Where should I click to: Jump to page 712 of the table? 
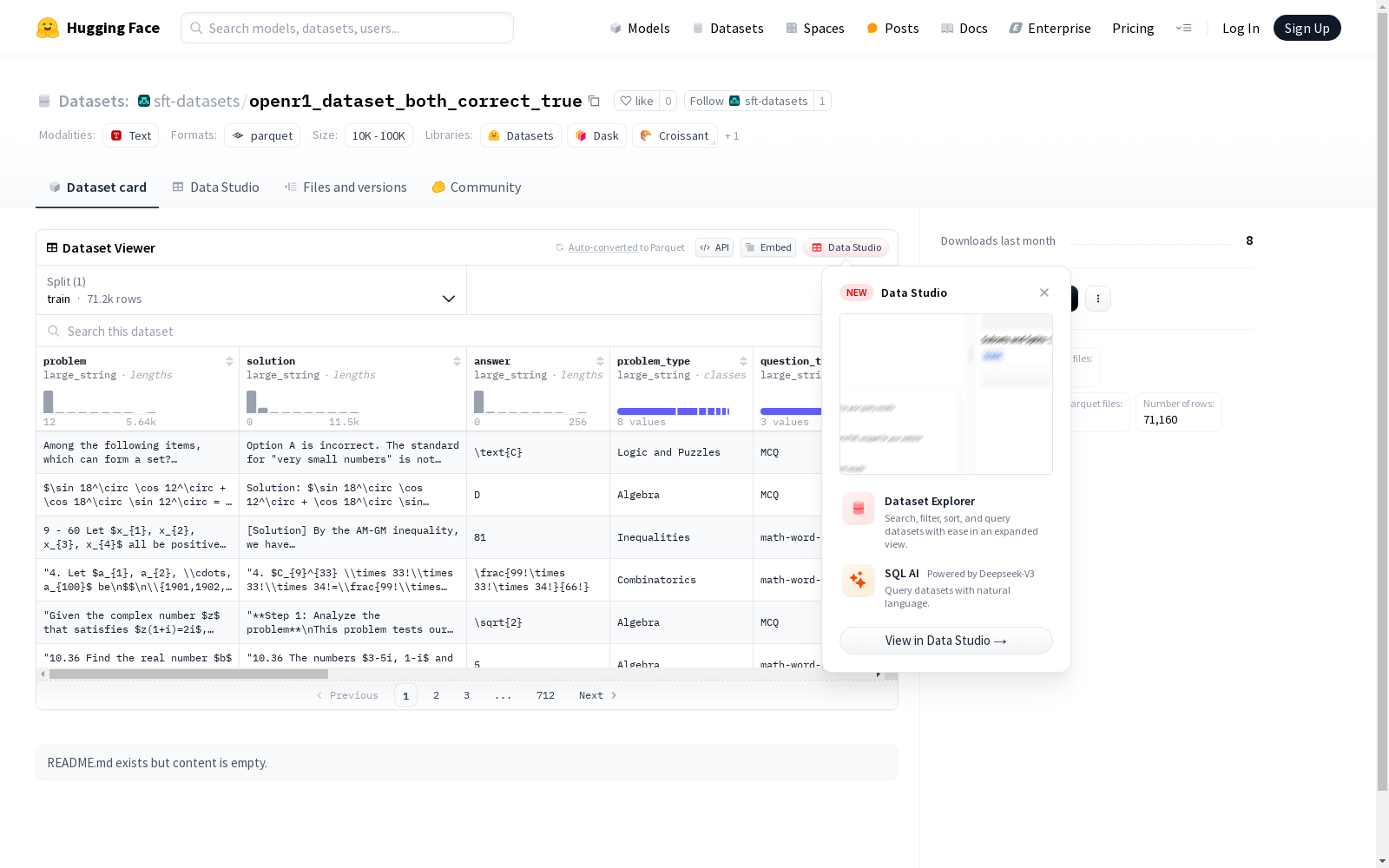click(545, 695)
